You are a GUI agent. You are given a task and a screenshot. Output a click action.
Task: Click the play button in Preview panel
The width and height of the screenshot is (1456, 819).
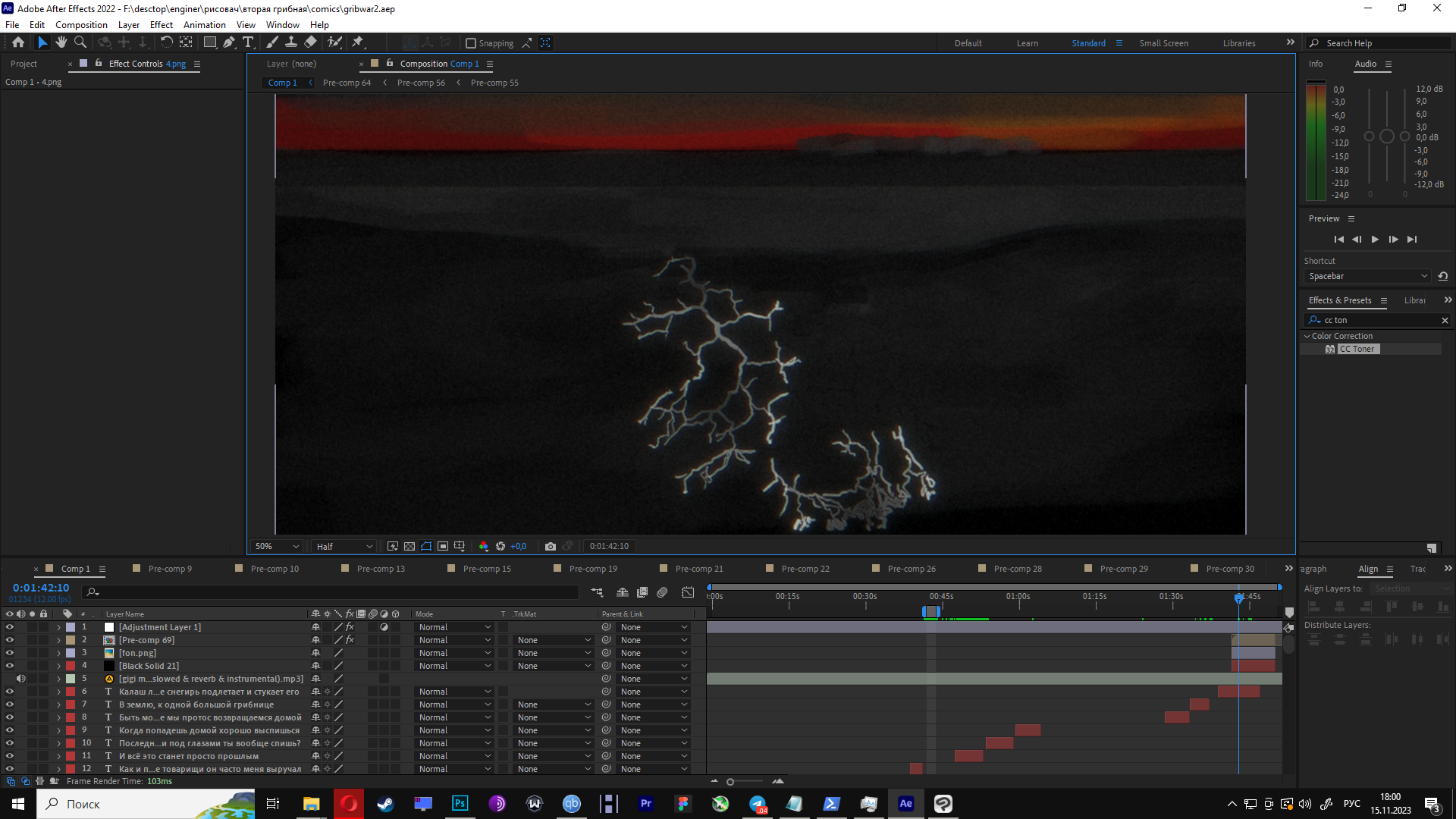pos(1375,239)
